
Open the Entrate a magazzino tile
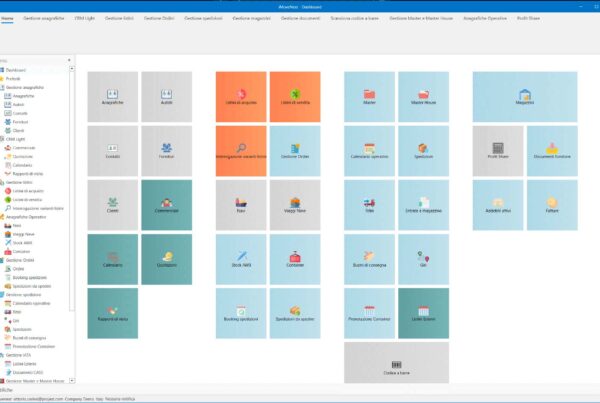coord(423,205)
